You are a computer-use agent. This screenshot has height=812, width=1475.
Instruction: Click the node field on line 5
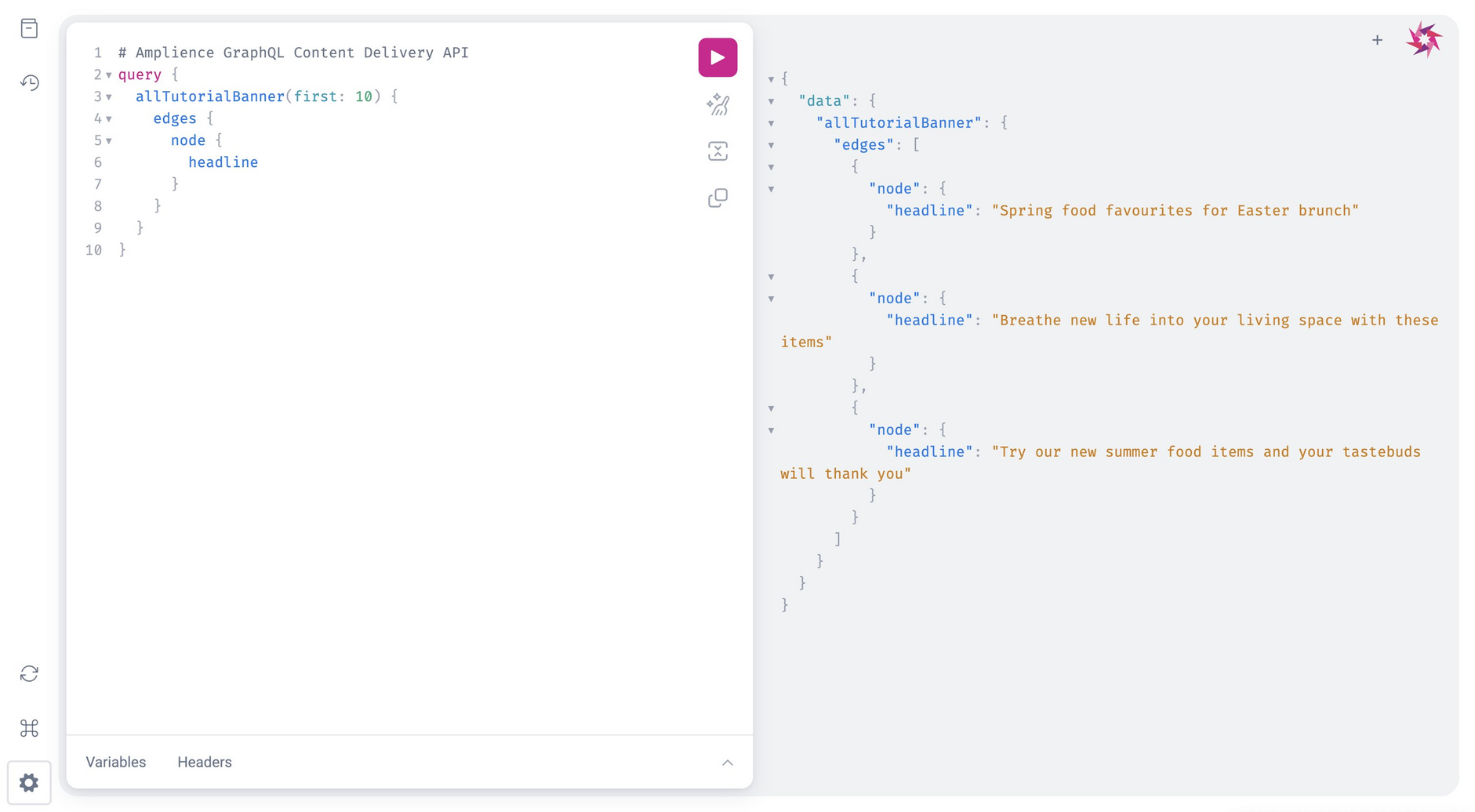188,140
